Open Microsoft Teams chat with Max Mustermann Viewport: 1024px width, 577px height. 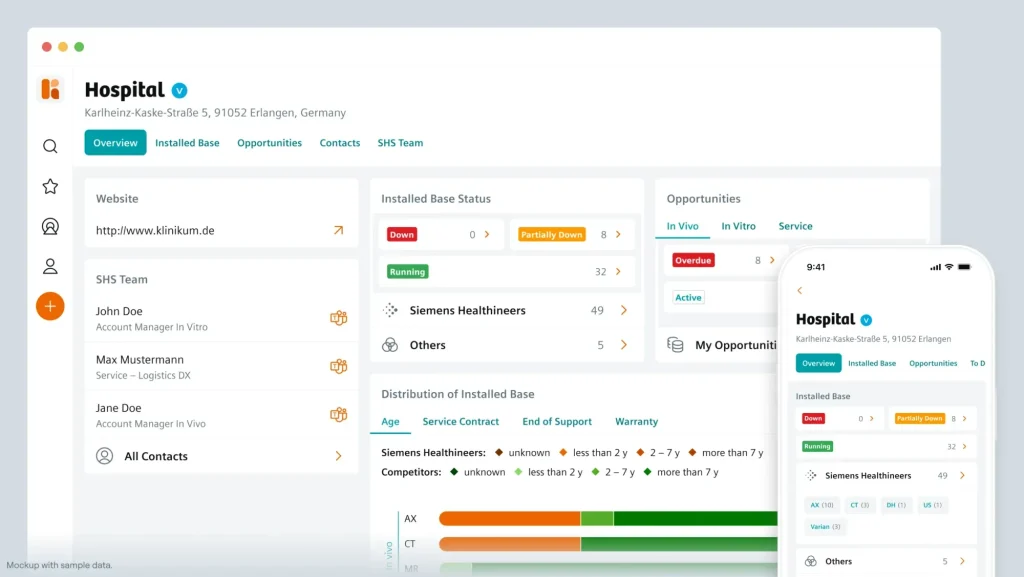pos(338,367)
